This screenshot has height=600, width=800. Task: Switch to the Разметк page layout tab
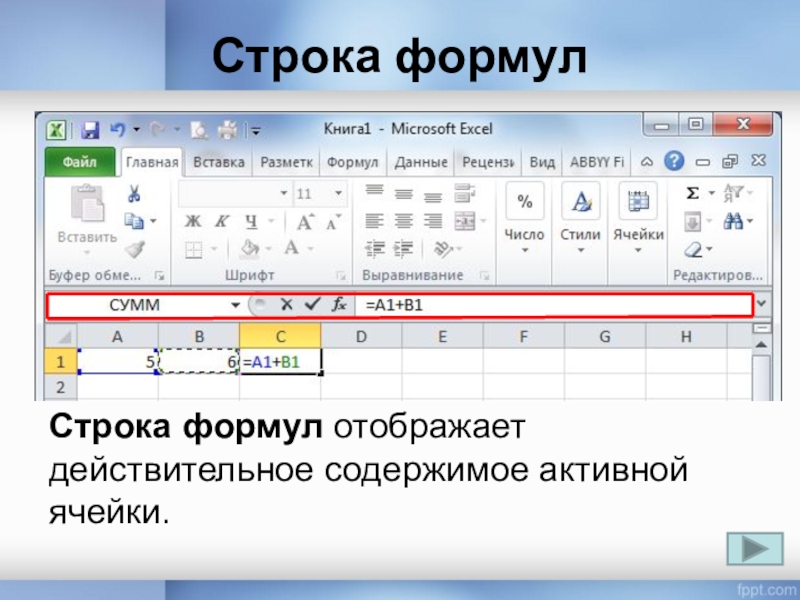286,162
